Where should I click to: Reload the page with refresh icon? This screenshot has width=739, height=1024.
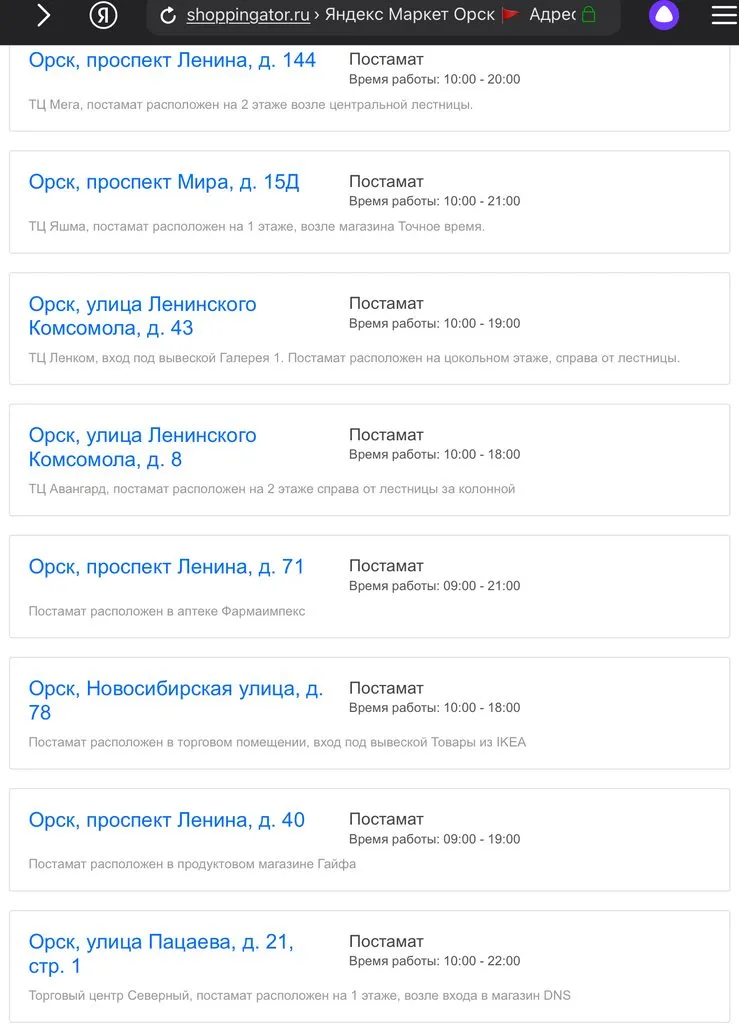point(168,15)
